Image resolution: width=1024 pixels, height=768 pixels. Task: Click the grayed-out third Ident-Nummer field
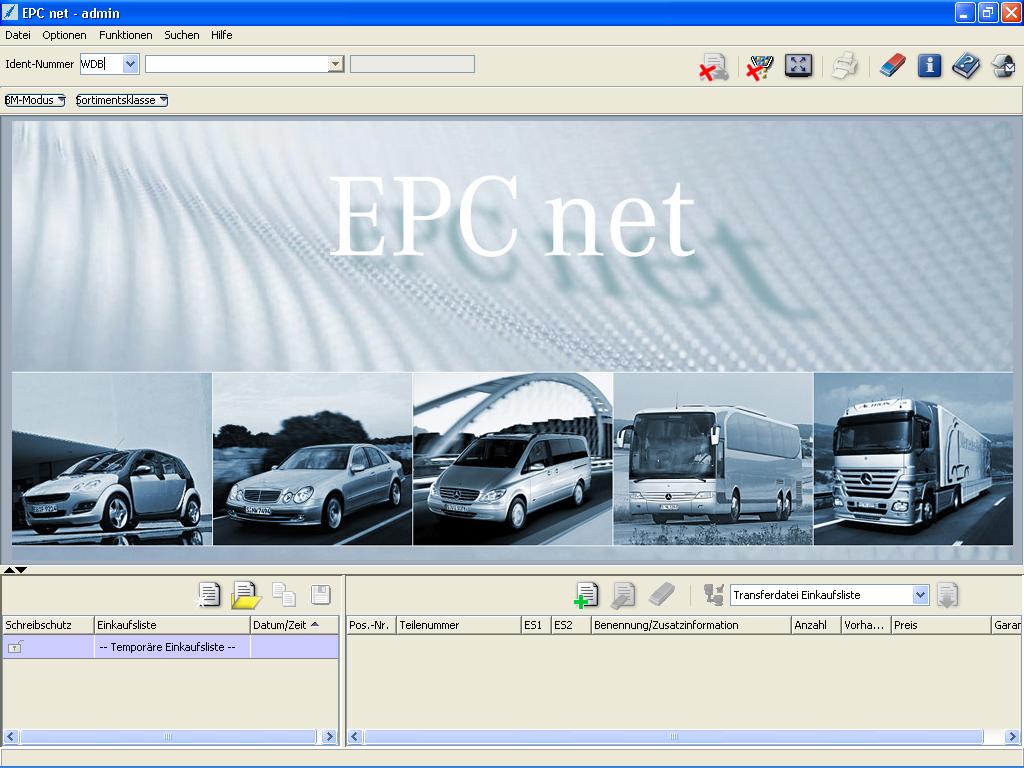[412, 64]
